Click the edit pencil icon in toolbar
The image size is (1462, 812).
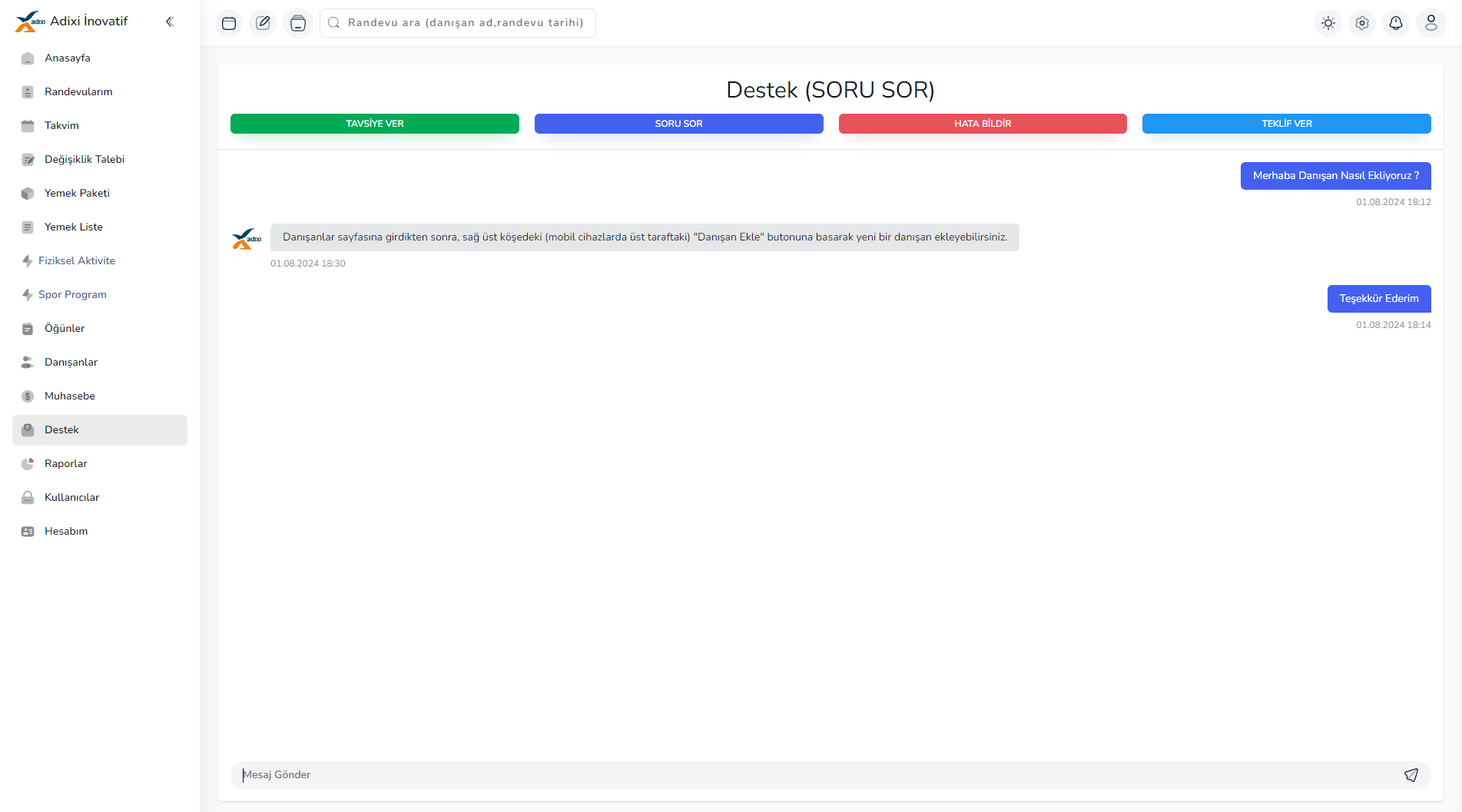click(x=263, y=23)
